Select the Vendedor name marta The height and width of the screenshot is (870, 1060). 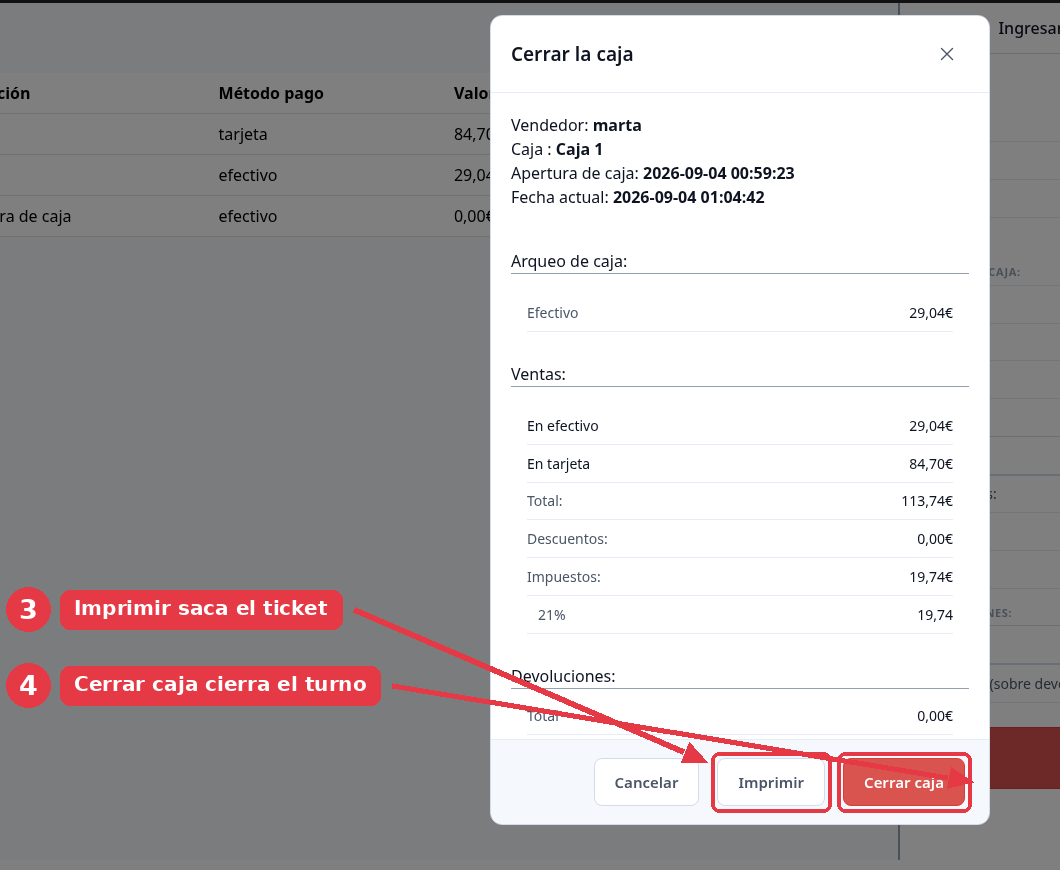[617, 125]
